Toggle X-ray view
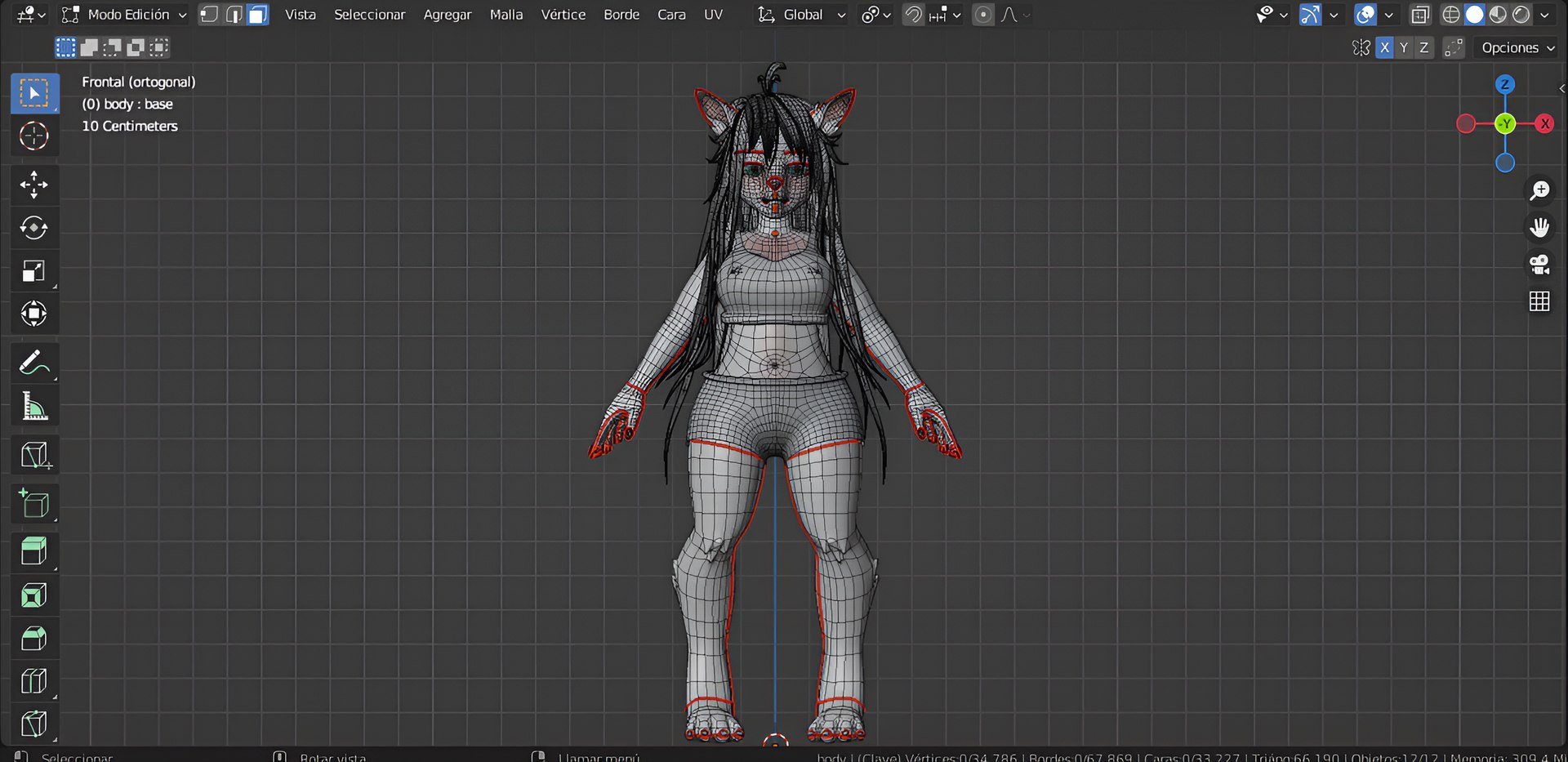This screenshot has height=762, width=1568. [1420, 15]
